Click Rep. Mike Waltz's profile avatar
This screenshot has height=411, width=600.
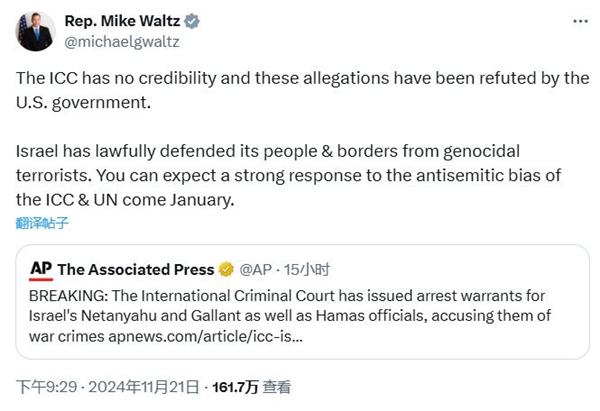36,31
